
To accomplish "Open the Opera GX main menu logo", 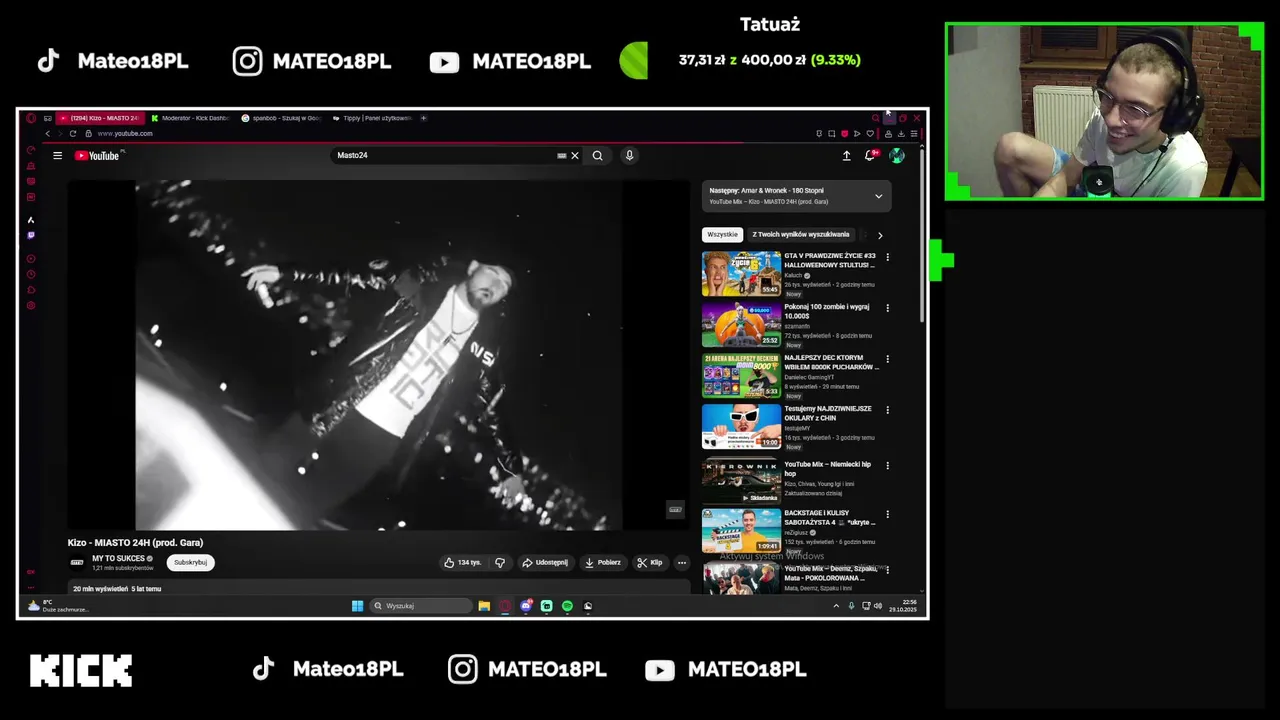I will [31, 118].
